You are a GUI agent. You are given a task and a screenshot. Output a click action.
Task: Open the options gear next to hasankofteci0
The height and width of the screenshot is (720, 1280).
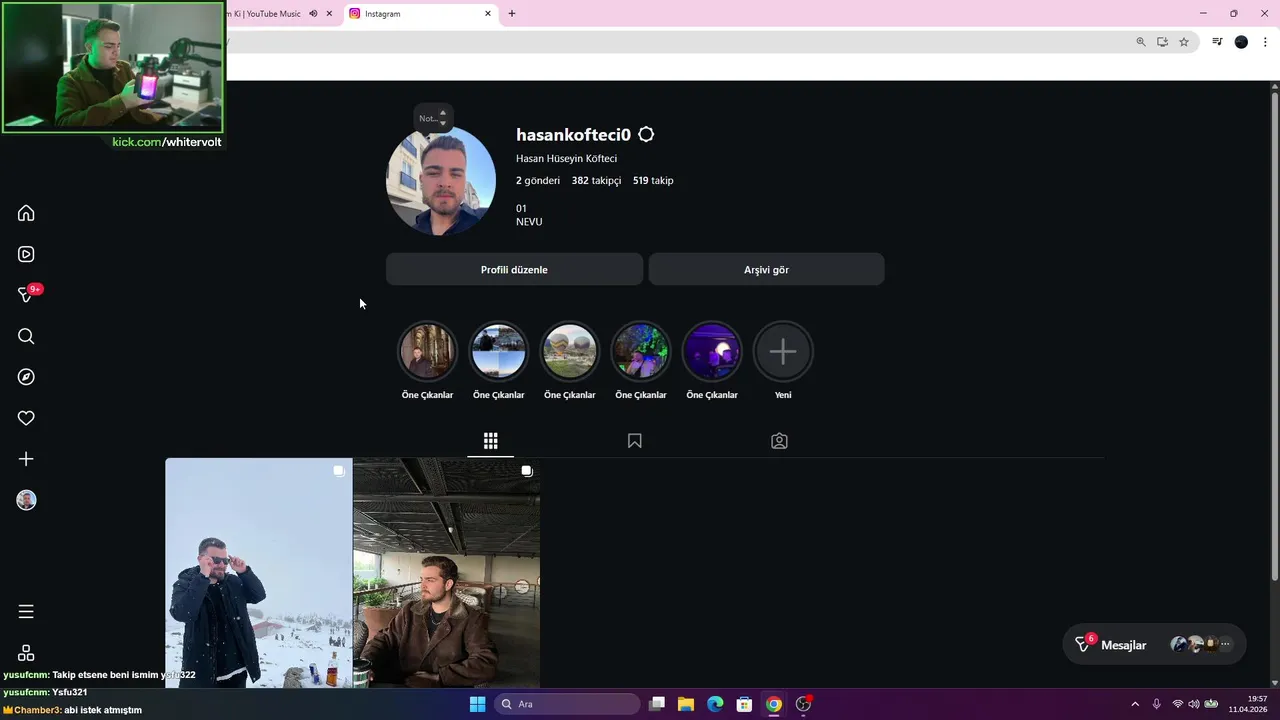tap(646, 134)
